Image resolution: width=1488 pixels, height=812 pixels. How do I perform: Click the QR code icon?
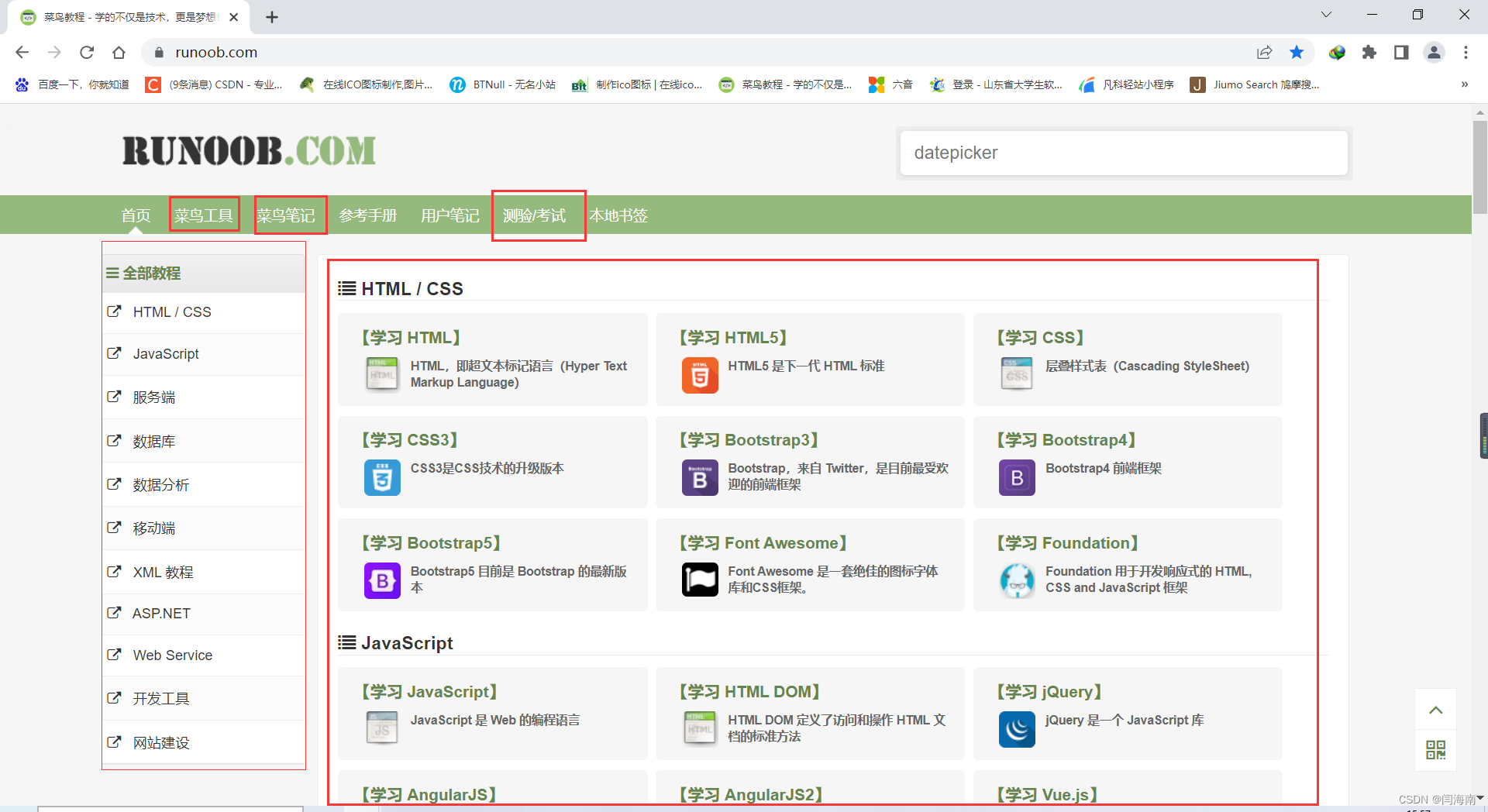point(1435,750)
